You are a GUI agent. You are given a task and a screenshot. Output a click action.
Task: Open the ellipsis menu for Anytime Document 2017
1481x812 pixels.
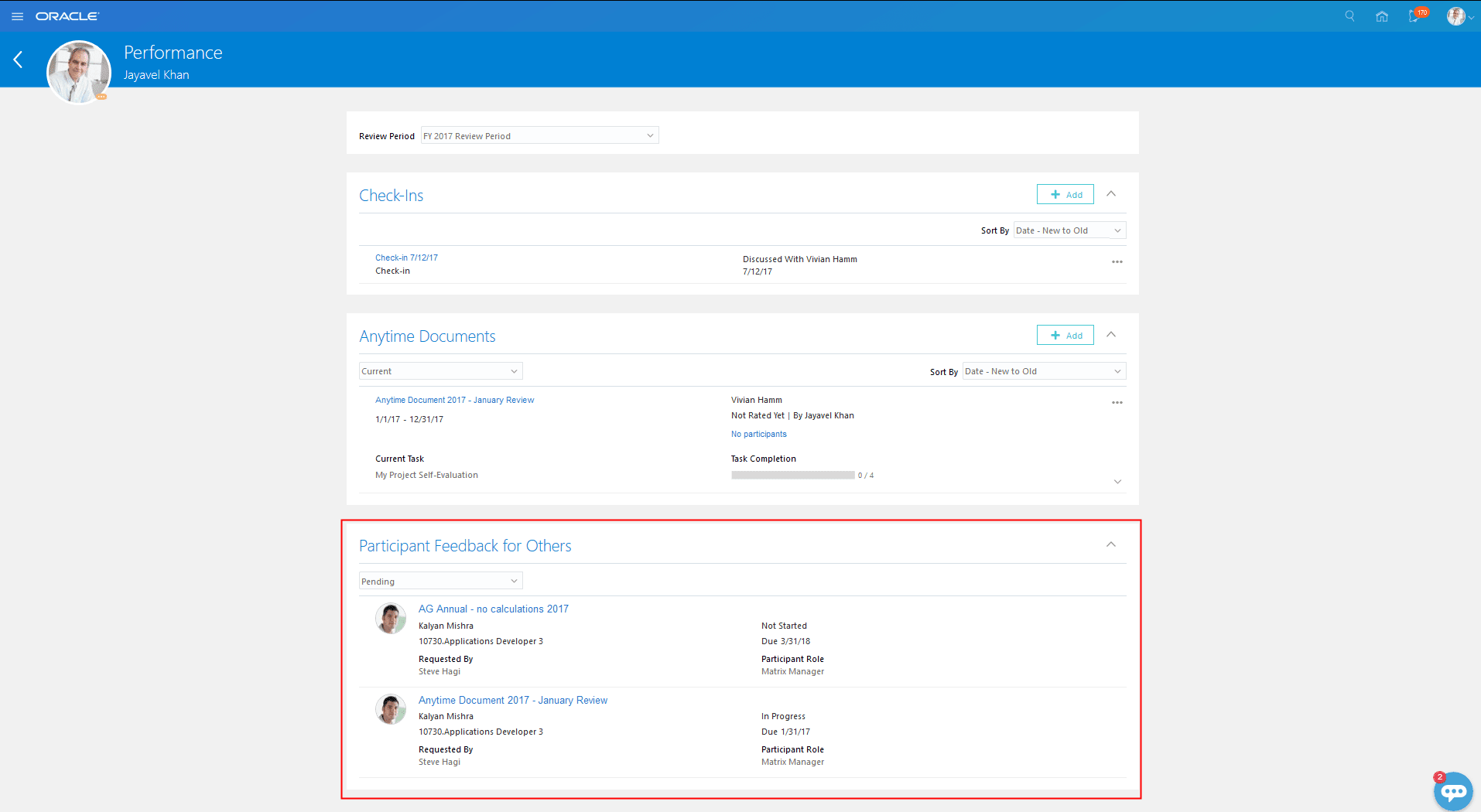[x=1117, y=402]
